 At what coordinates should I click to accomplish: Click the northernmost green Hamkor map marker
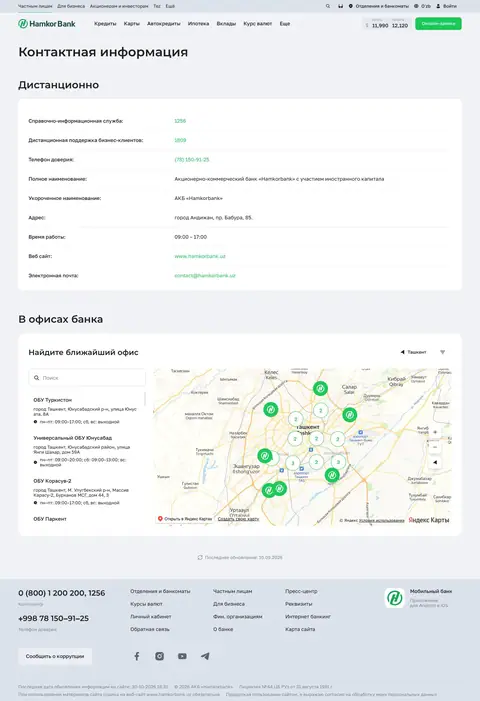point(320,389)
